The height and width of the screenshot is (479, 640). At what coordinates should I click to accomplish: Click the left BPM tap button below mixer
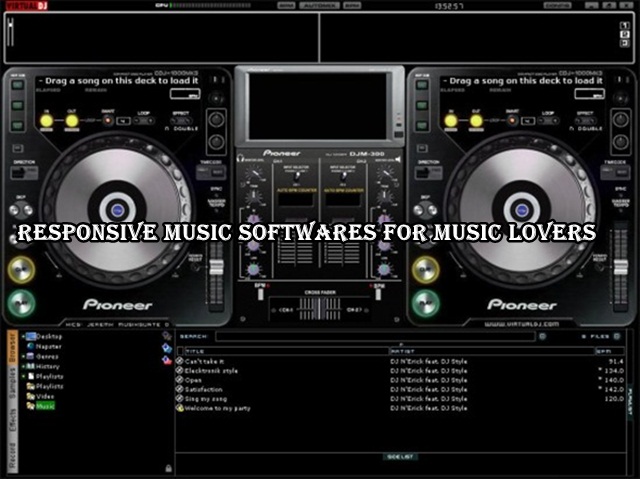(260, 293)
